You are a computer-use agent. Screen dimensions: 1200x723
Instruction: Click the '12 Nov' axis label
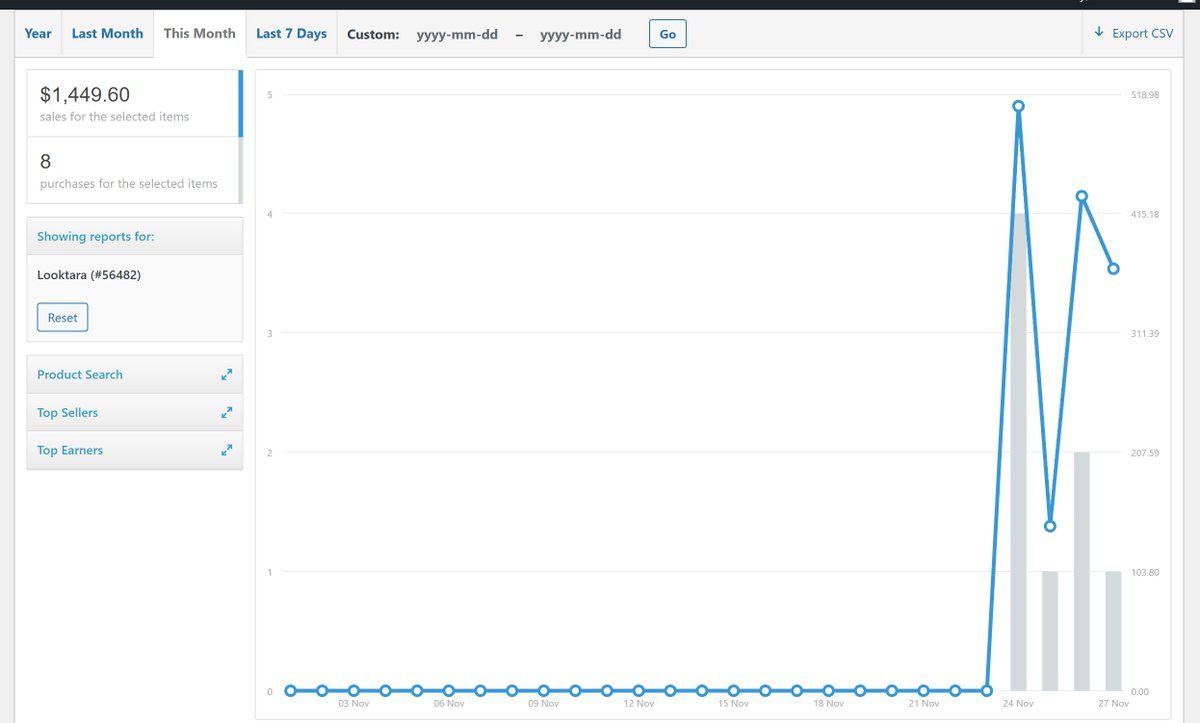638,704
